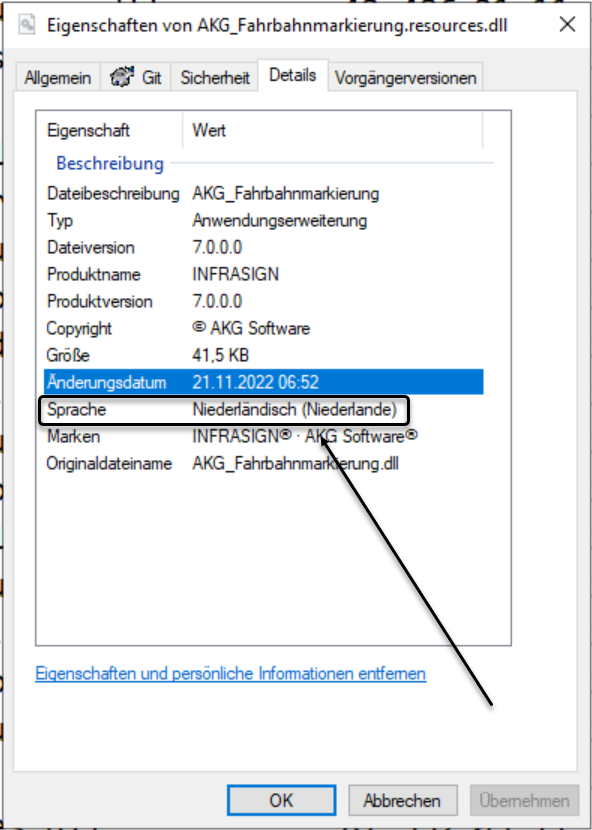Select the Größe property row

264,355
